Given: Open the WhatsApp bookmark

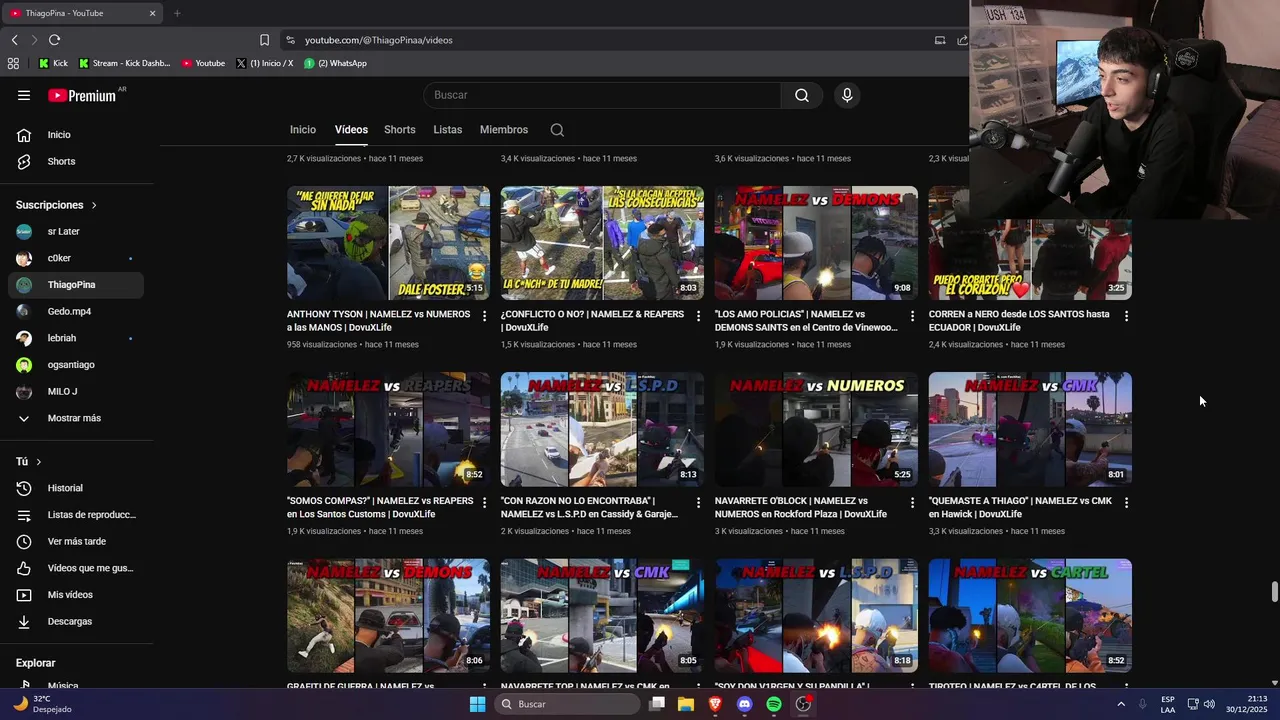Looking at the screenshot, I should (x=335, y=63).
